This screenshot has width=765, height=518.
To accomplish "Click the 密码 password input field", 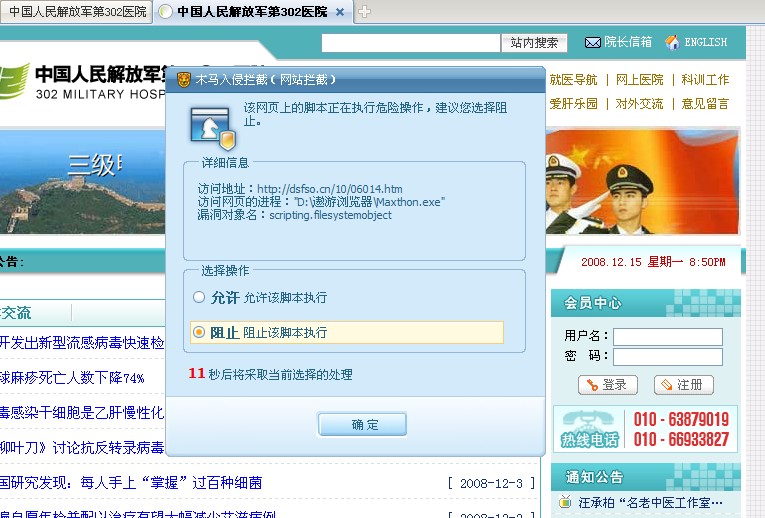I will [668, 357].
